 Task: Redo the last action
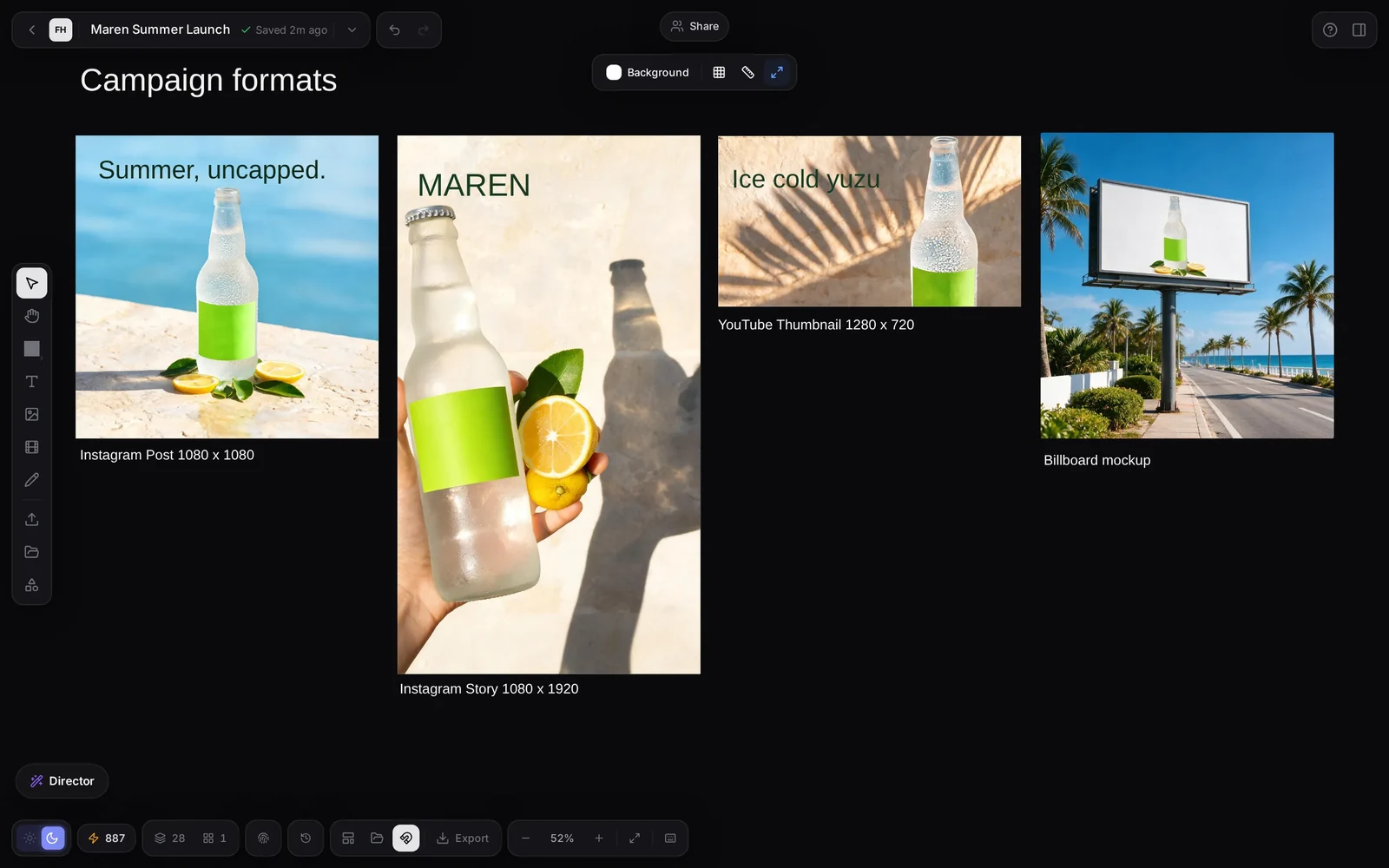tap(424, 30)
